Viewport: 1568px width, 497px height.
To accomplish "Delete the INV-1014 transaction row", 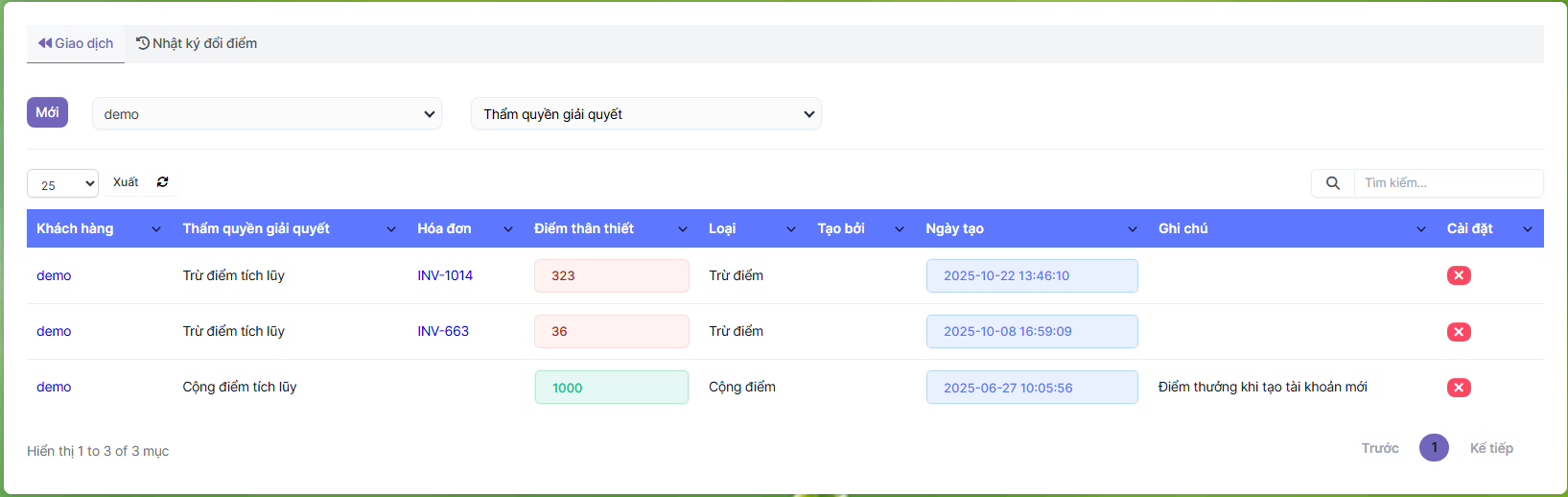I will coord(1458,276).
